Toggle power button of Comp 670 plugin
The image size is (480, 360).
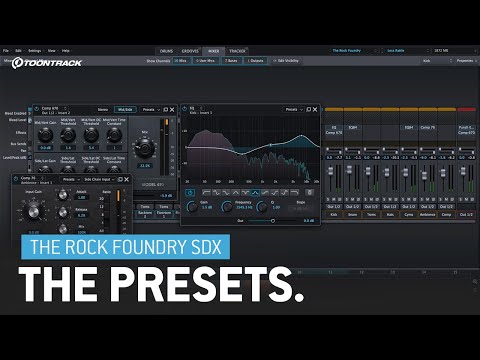tap(36, 109)
